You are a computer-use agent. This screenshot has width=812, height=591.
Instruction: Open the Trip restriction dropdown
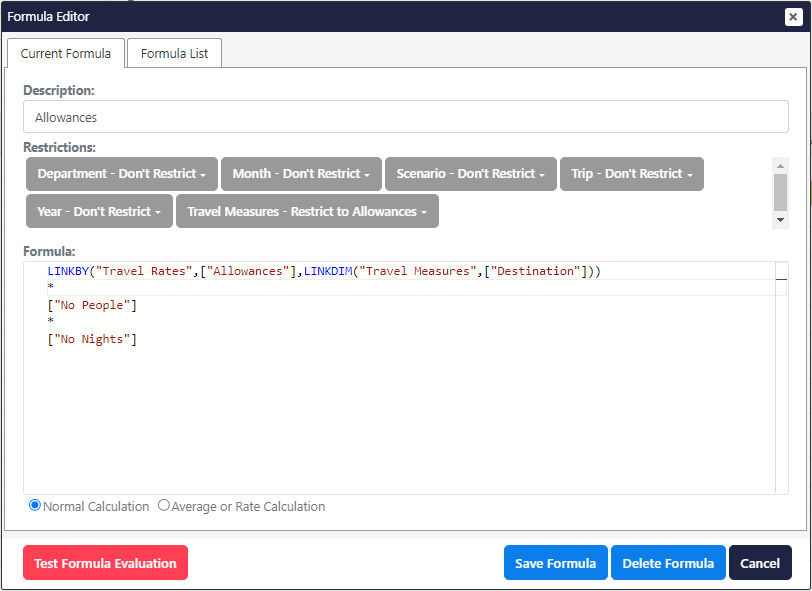click(x=631, y=173)
